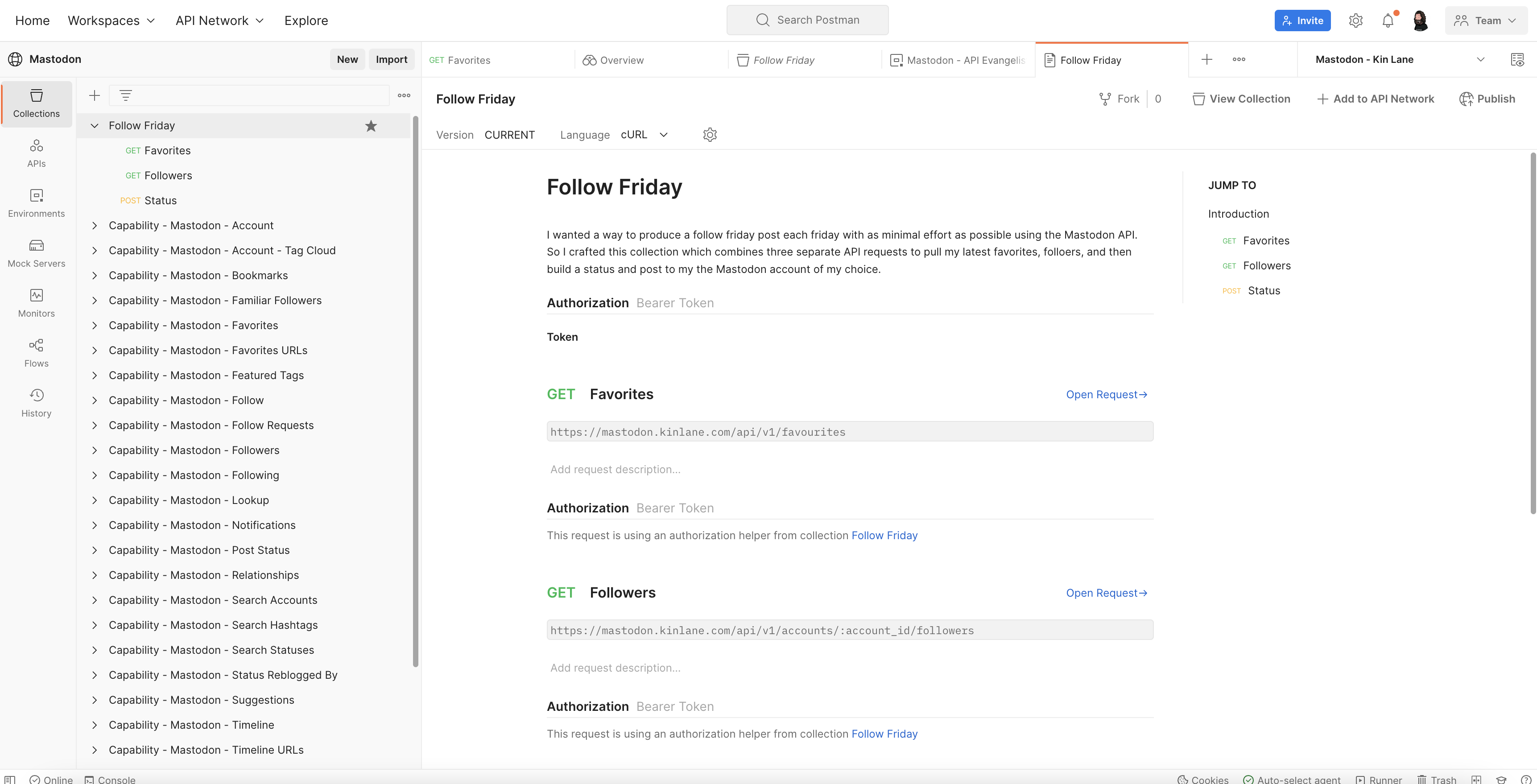Click the environment quick look icon

pos(1517,60)
